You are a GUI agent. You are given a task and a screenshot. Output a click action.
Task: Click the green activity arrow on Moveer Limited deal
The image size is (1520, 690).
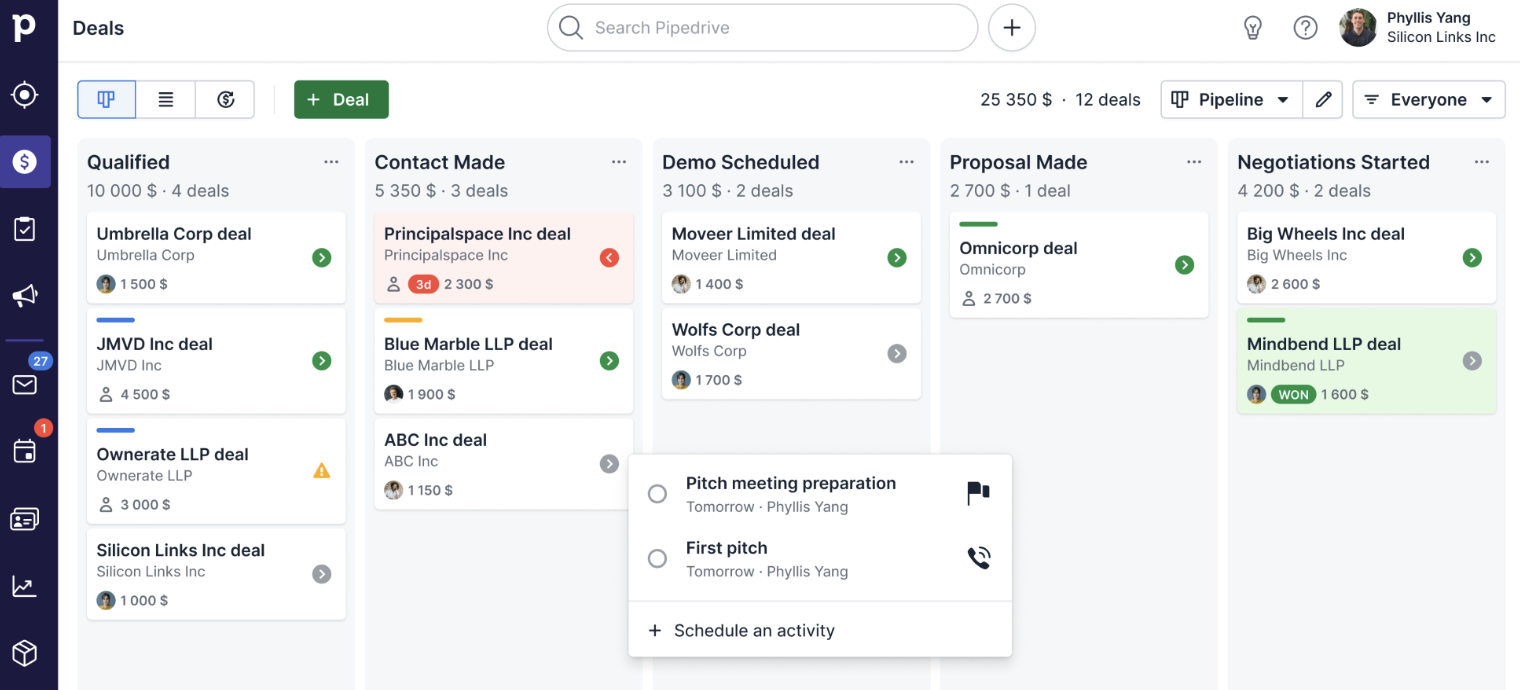pos(897,258)
